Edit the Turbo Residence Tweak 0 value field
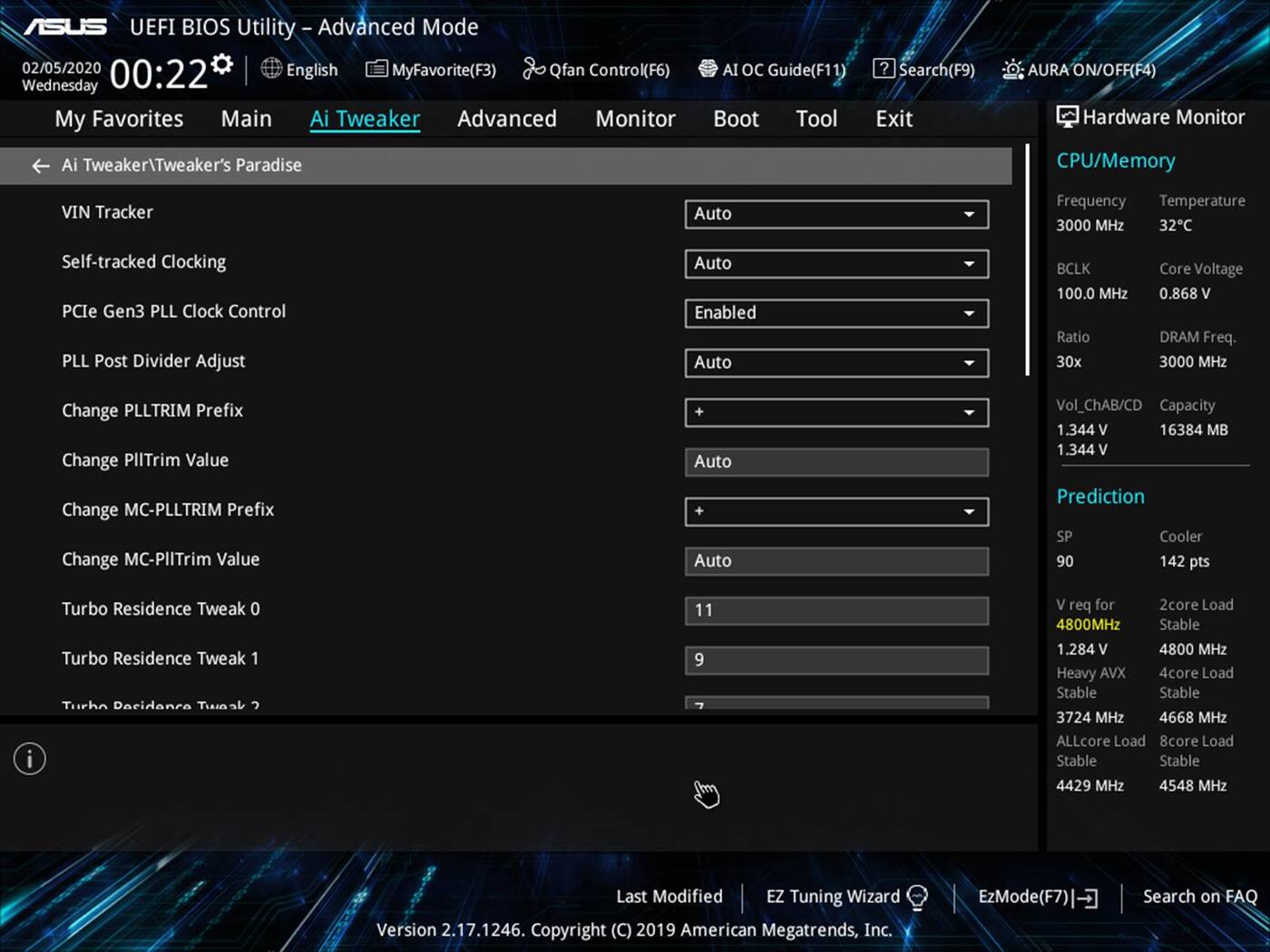This screenshot has width=1270, height=952. tap(835, 609)
